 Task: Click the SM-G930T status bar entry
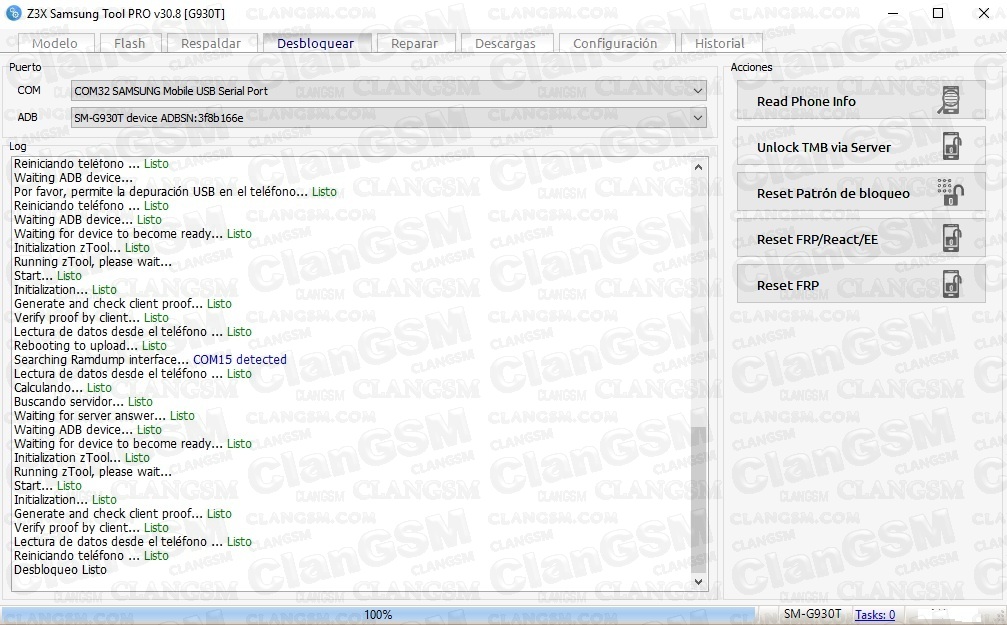812,614
